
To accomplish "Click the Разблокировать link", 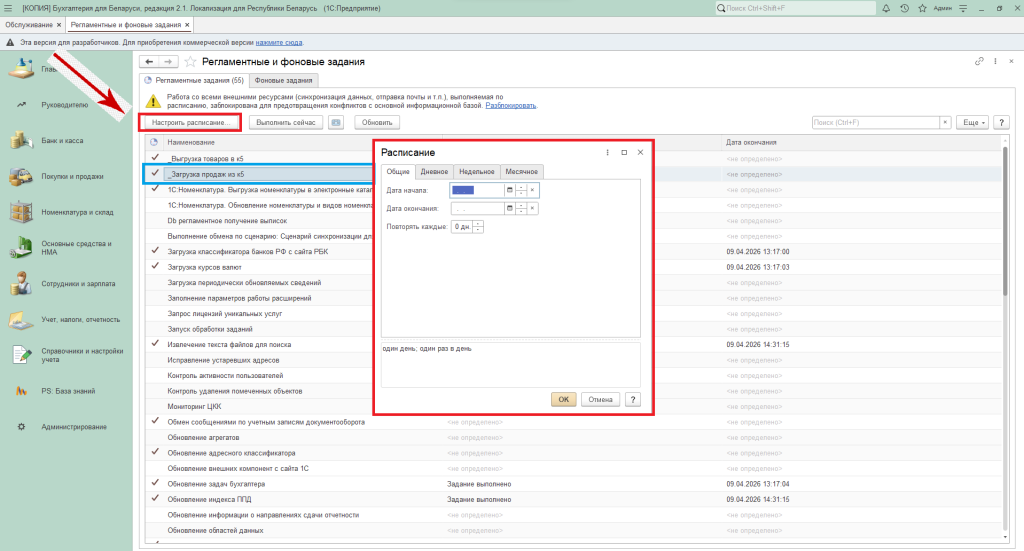I will [511, 105].
